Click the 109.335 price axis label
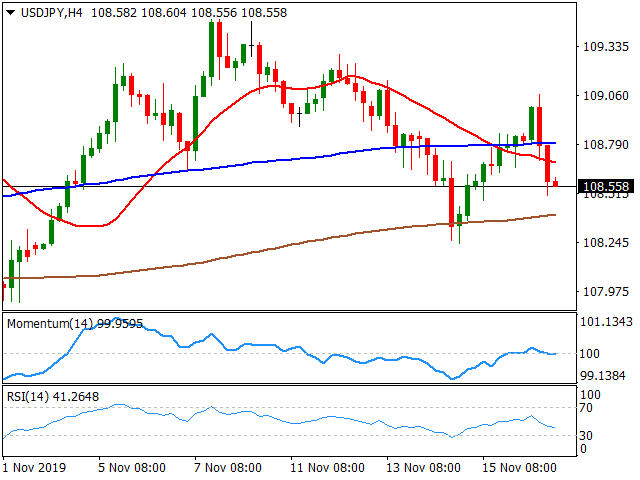This screenshot has height=480, width=640. click(606, 47)
